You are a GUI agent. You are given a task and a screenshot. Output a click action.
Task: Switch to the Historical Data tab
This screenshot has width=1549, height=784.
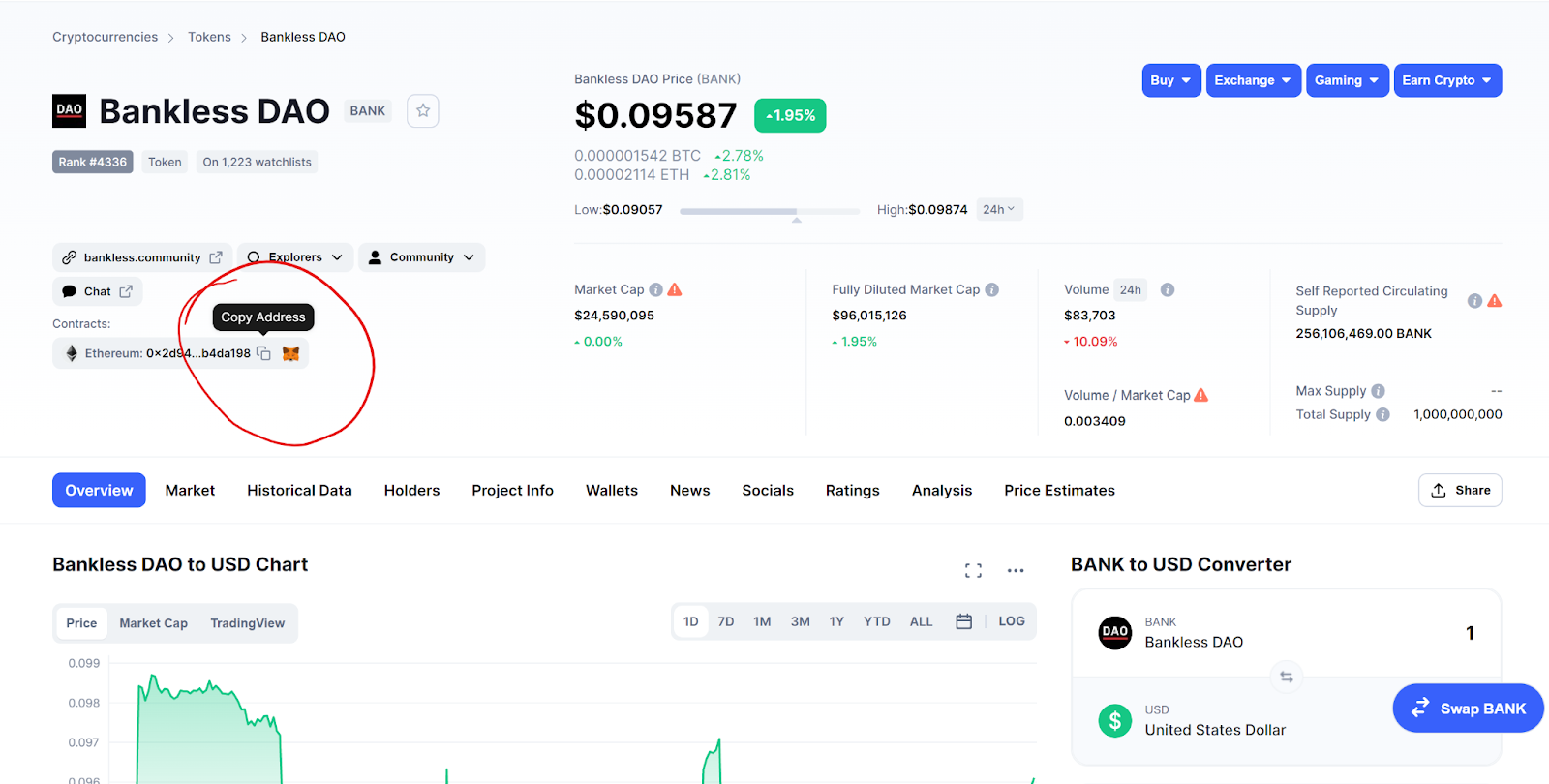click(x=299, y=490)
